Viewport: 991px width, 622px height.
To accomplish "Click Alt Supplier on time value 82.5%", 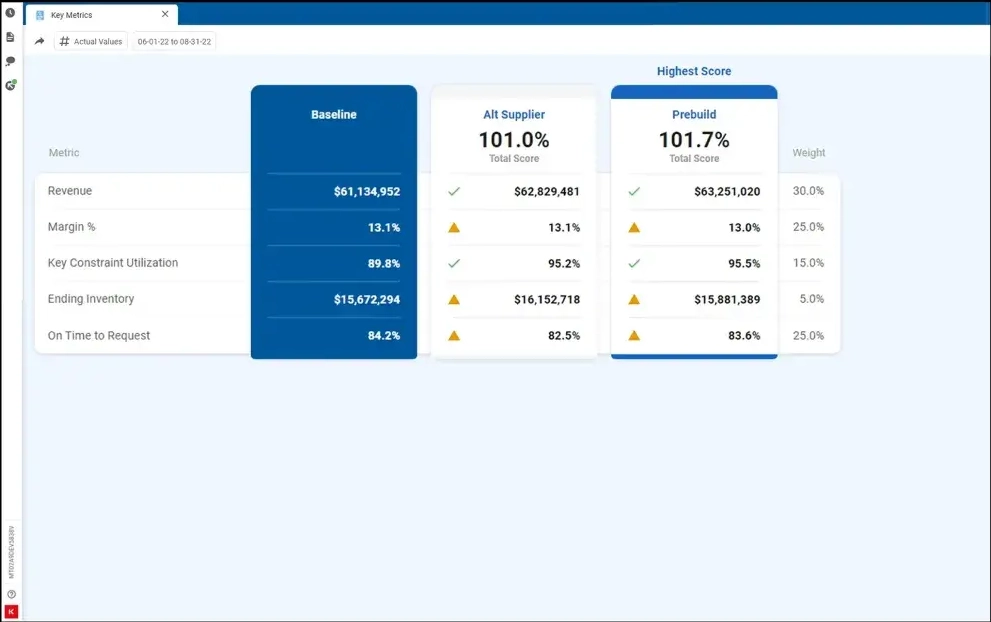I will click(564, 336).
